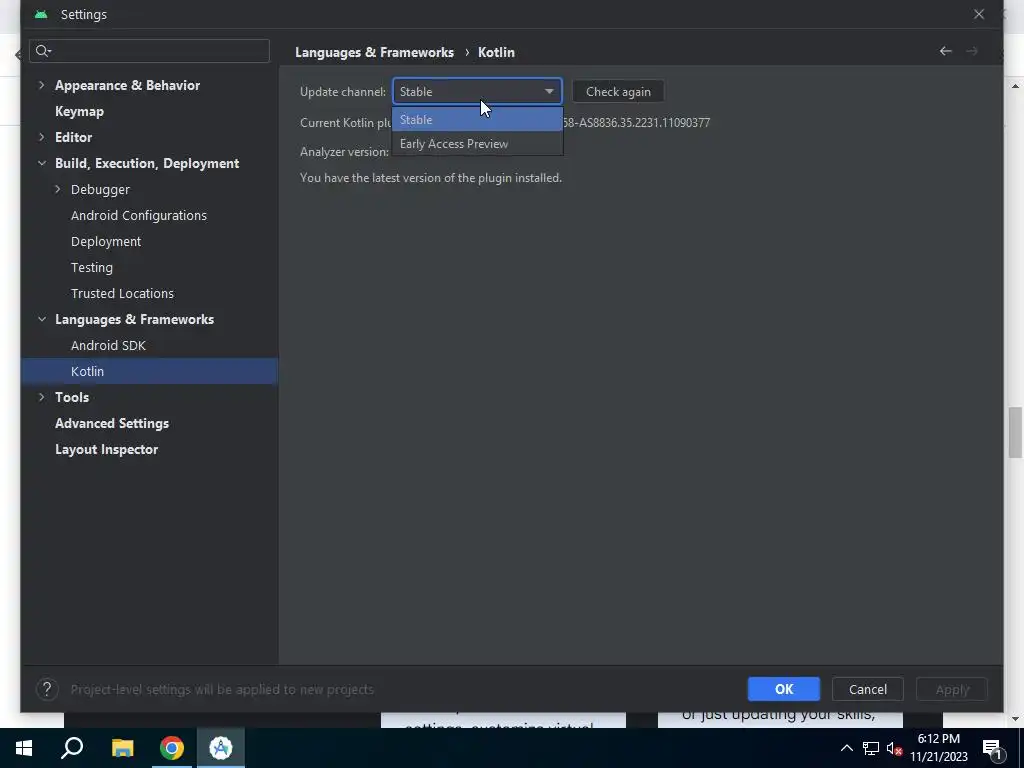The height and width of the screenshot is (768, 1024).
Task: Switch to Google Chrome in the taskbar
Action: click(172, 748)
